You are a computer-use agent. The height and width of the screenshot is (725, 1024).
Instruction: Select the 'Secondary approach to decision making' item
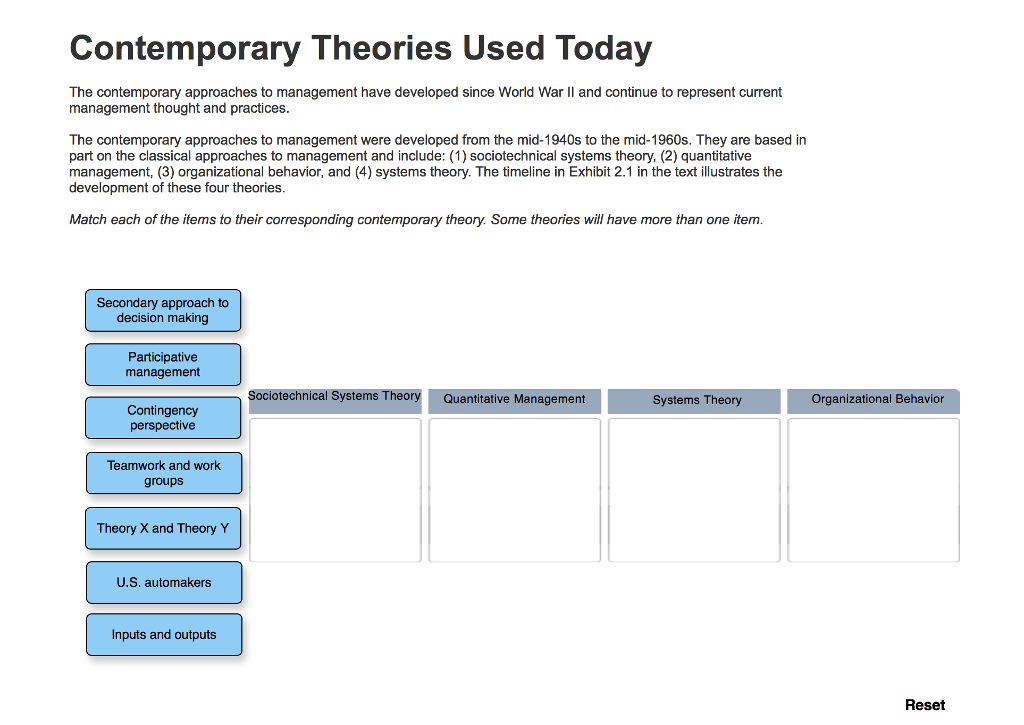coord(162,310)
